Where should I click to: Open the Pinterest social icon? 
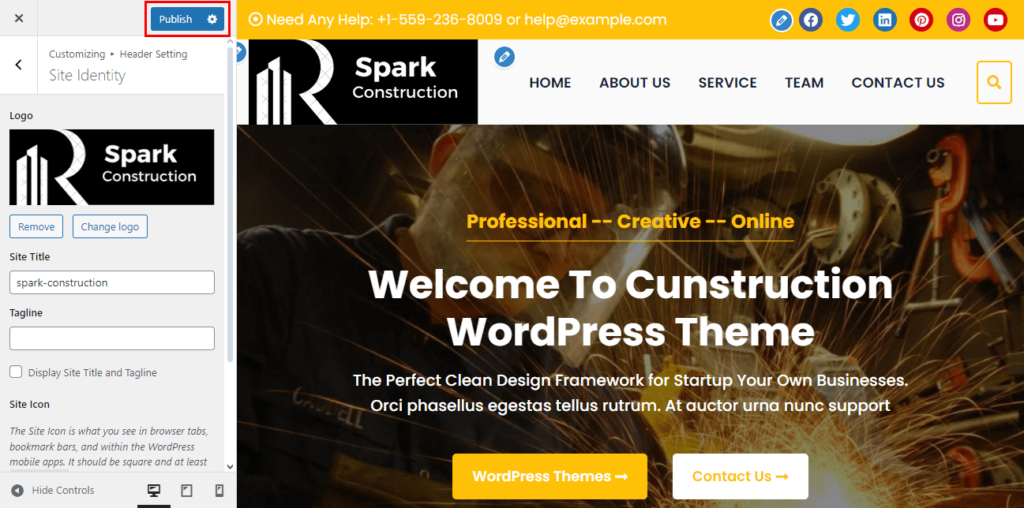coord(921,20)
